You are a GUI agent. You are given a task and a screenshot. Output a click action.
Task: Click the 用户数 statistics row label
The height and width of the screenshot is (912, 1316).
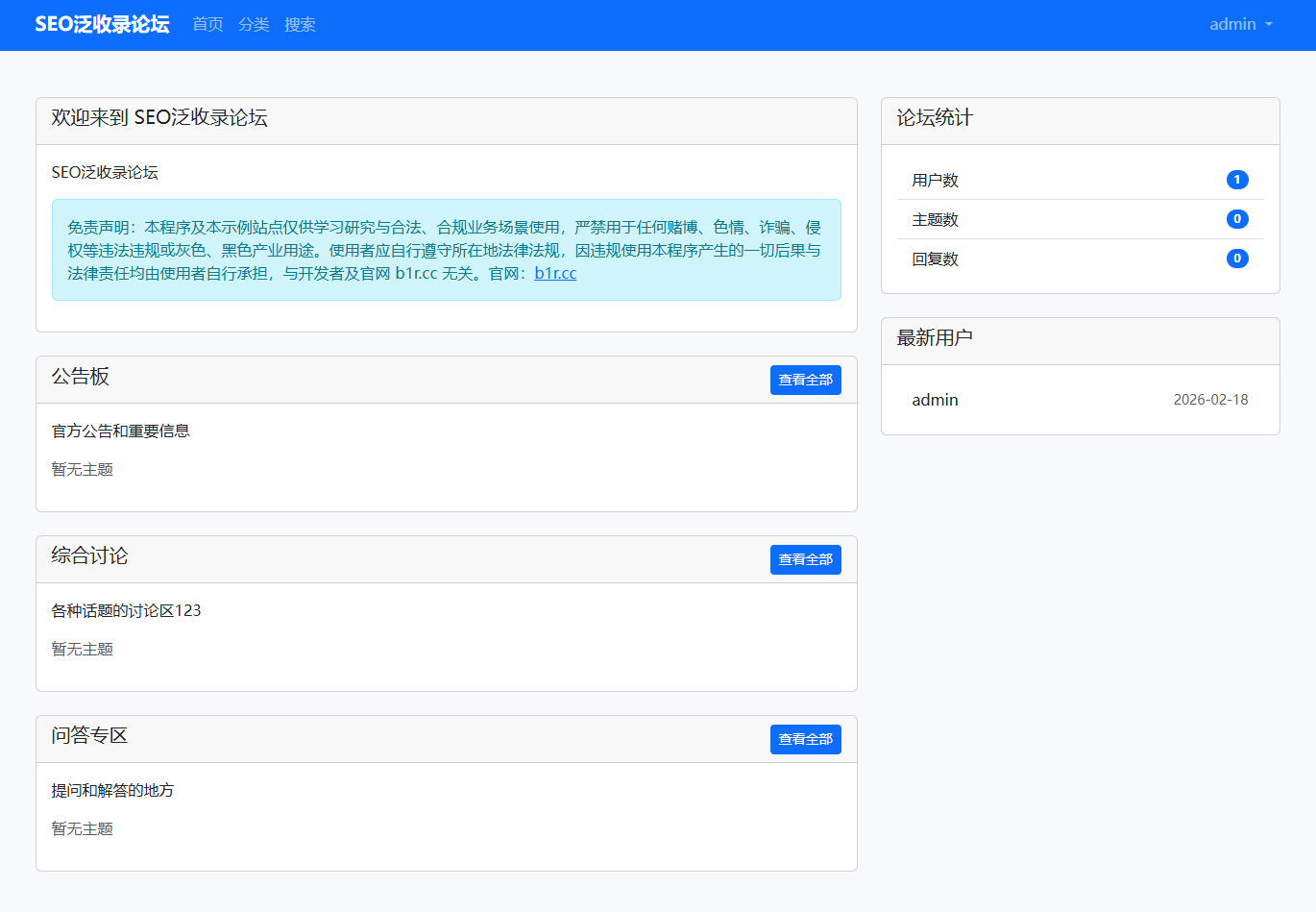pyautogui.click(x=935, y=180)
